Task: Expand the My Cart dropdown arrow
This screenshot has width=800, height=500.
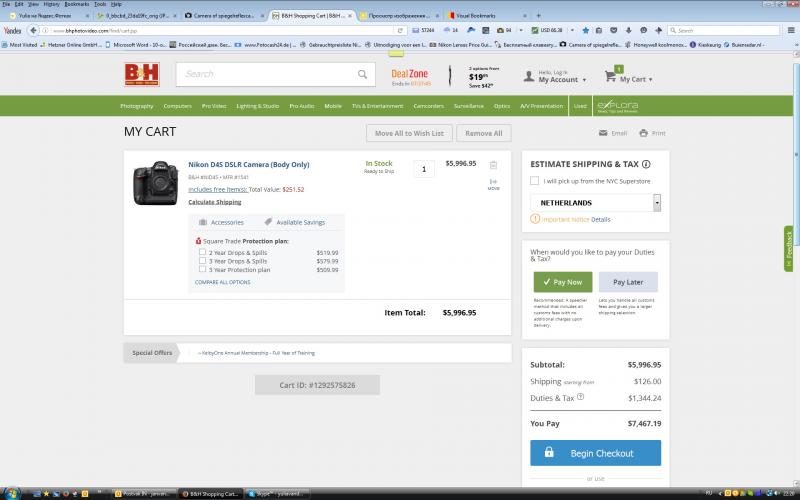Action: [651, 80]
